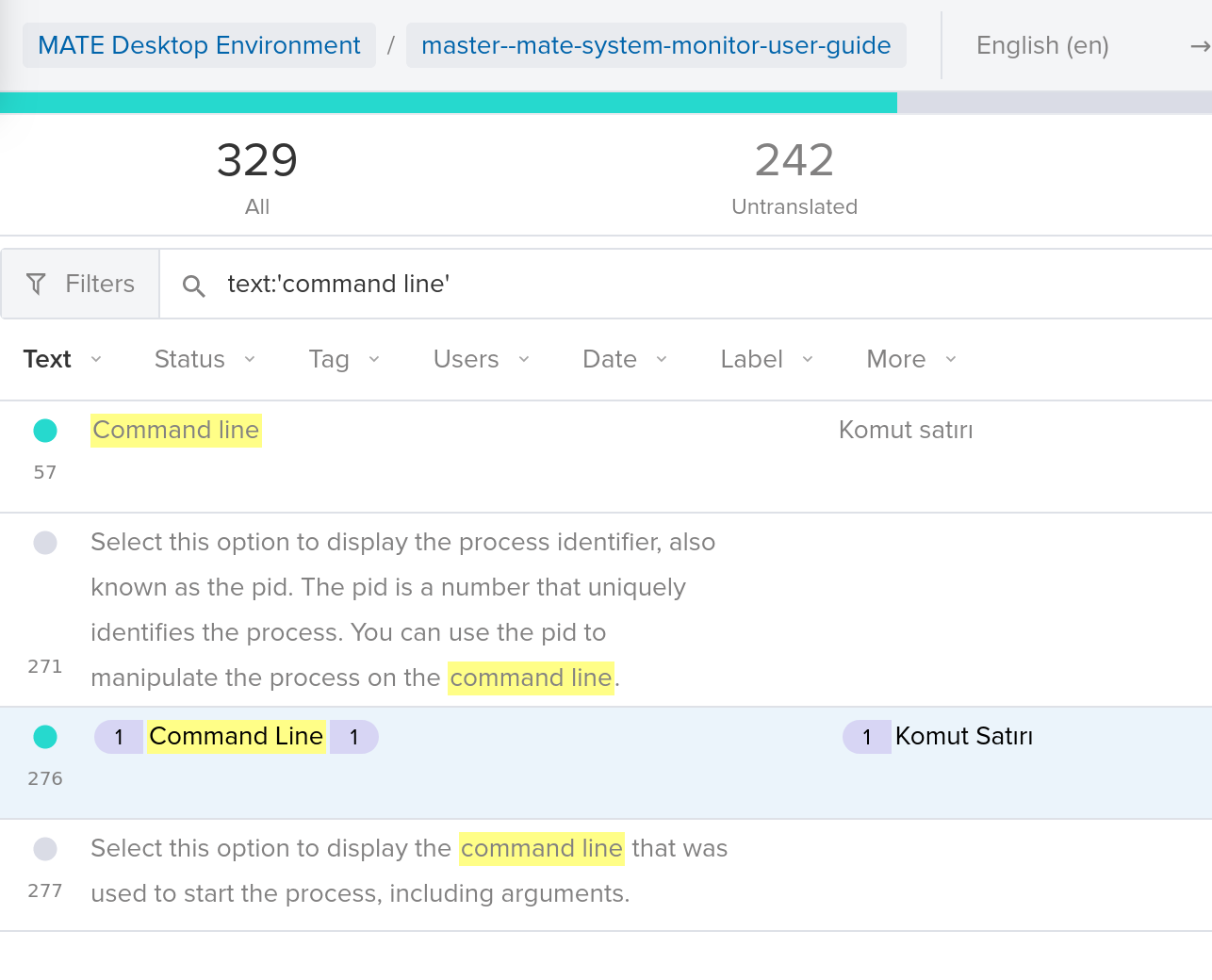Click the placeholder chip before 'Command Line'

tap(119, 737)
